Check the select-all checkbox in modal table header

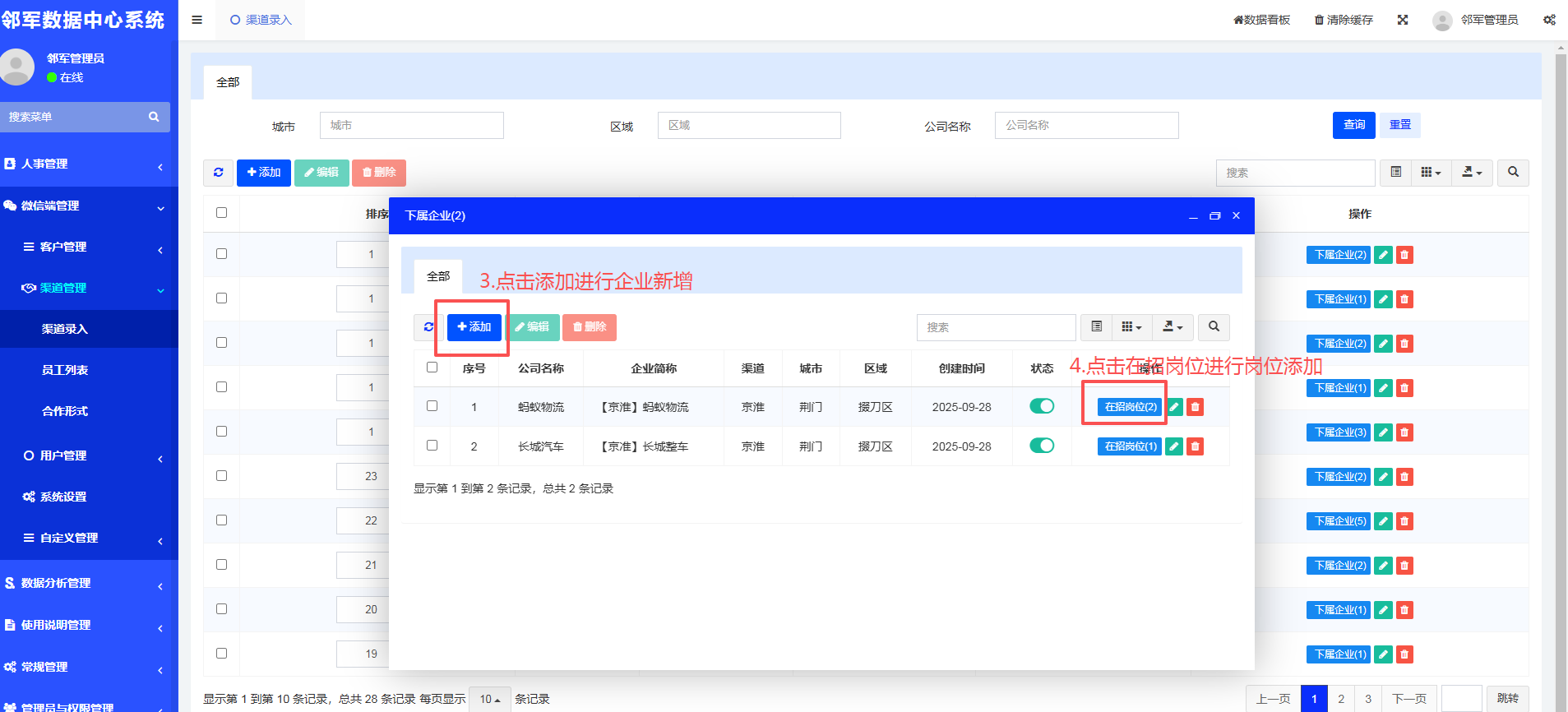pyautogui.click(x=432, y=368)
